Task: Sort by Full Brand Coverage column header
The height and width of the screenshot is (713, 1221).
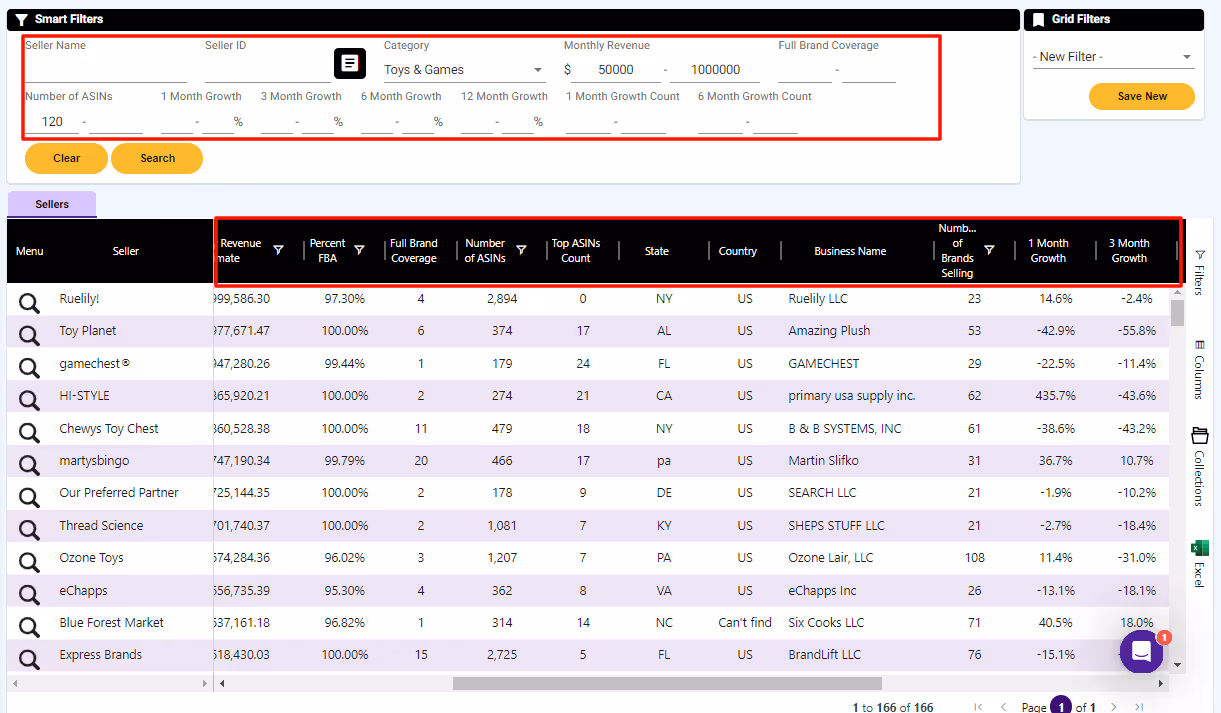Action: pos(414,251)
